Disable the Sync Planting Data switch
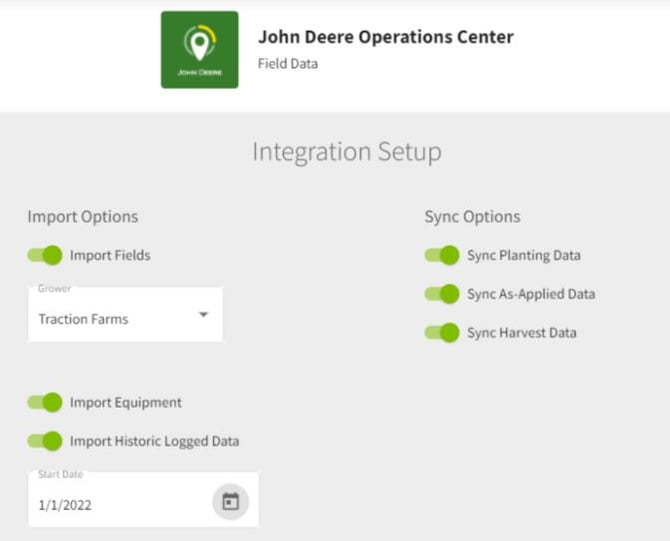This screenshot has width=670, height=541. click(442, 255)
